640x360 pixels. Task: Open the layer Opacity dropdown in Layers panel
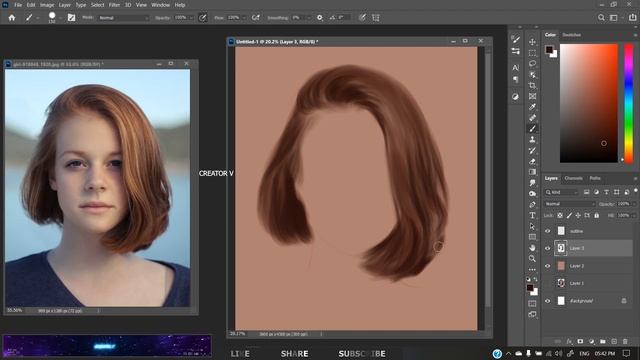633,204
